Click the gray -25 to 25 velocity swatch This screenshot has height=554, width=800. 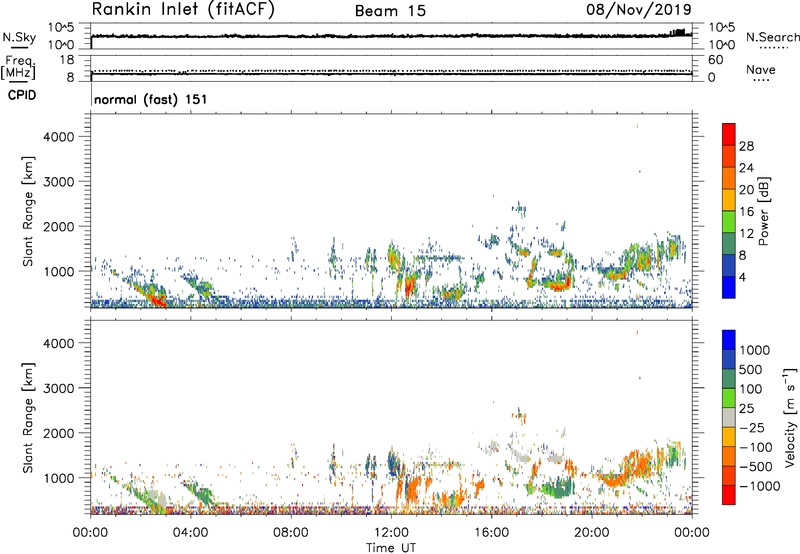729,417
